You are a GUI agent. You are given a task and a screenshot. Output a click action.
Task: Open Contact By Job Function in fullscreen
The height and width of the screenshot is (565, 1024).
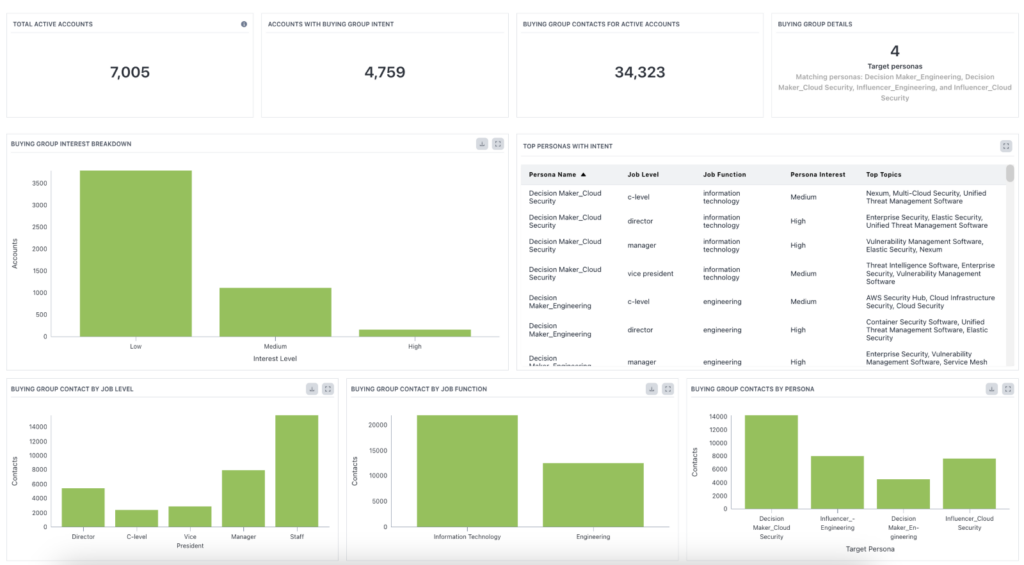[x=668, y=389]
